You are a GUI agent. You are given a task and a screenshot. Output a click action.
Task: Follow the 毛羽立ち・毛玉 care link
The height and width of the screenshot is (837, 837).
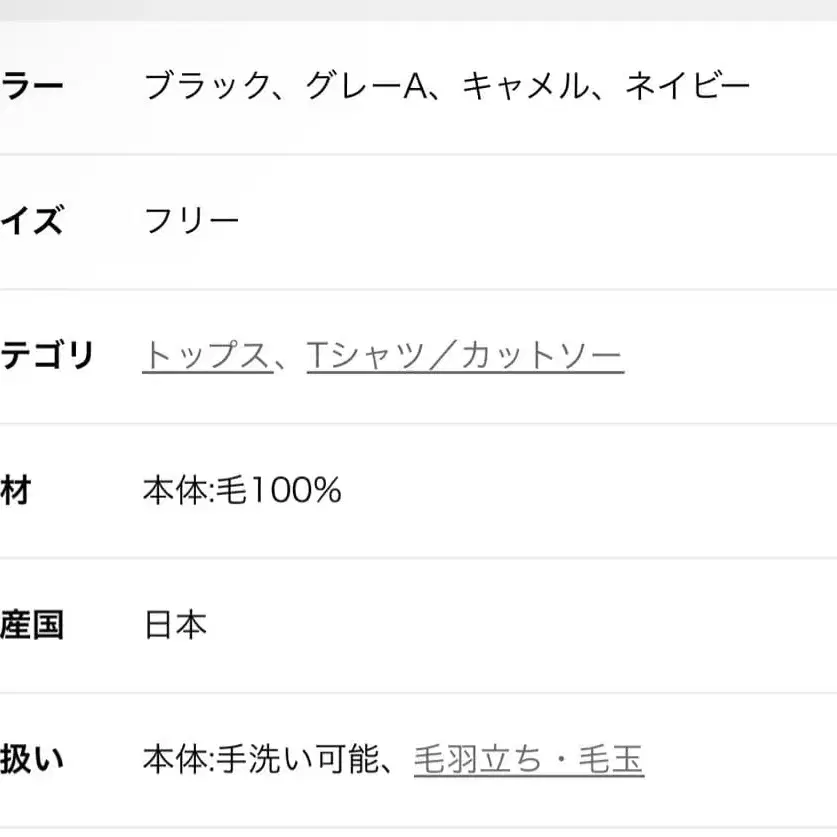click(x=528, y=761)
